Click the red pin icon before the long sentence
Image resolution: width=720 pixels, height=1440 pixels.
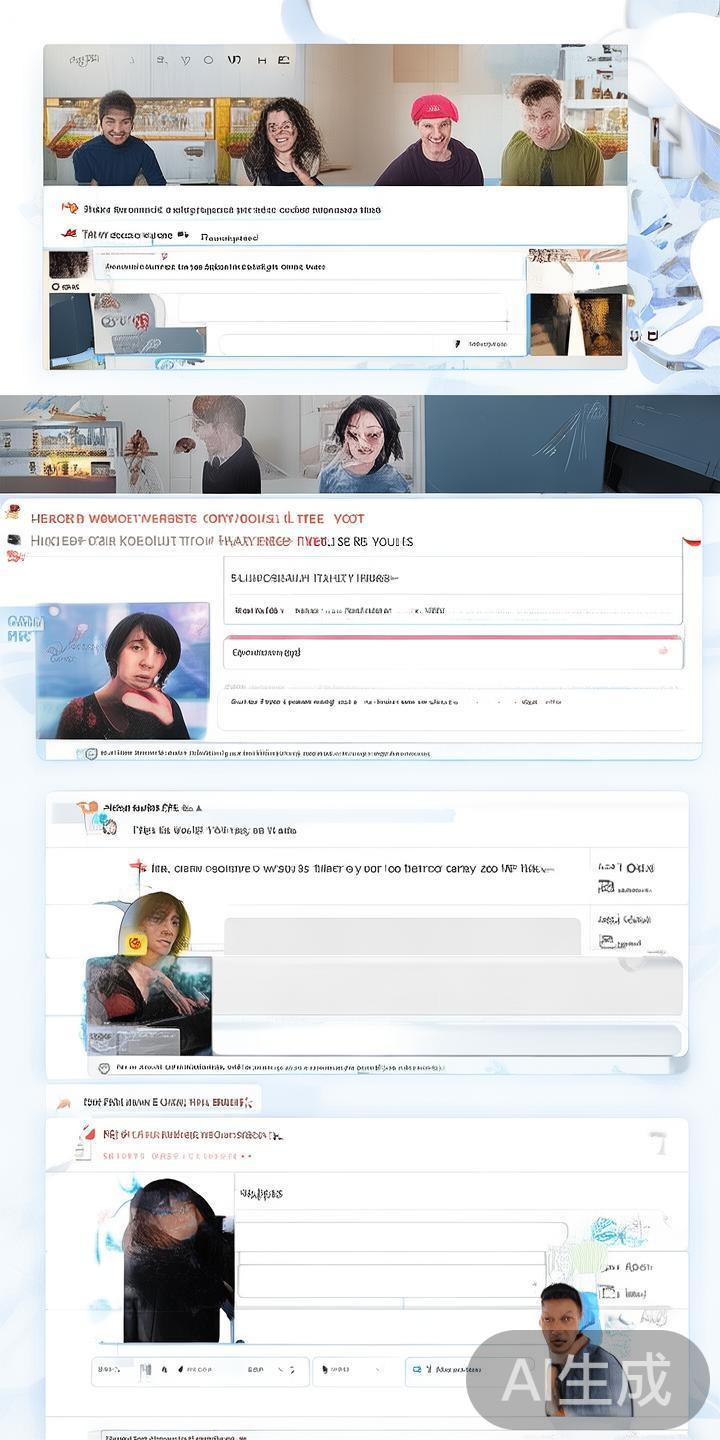139,866
